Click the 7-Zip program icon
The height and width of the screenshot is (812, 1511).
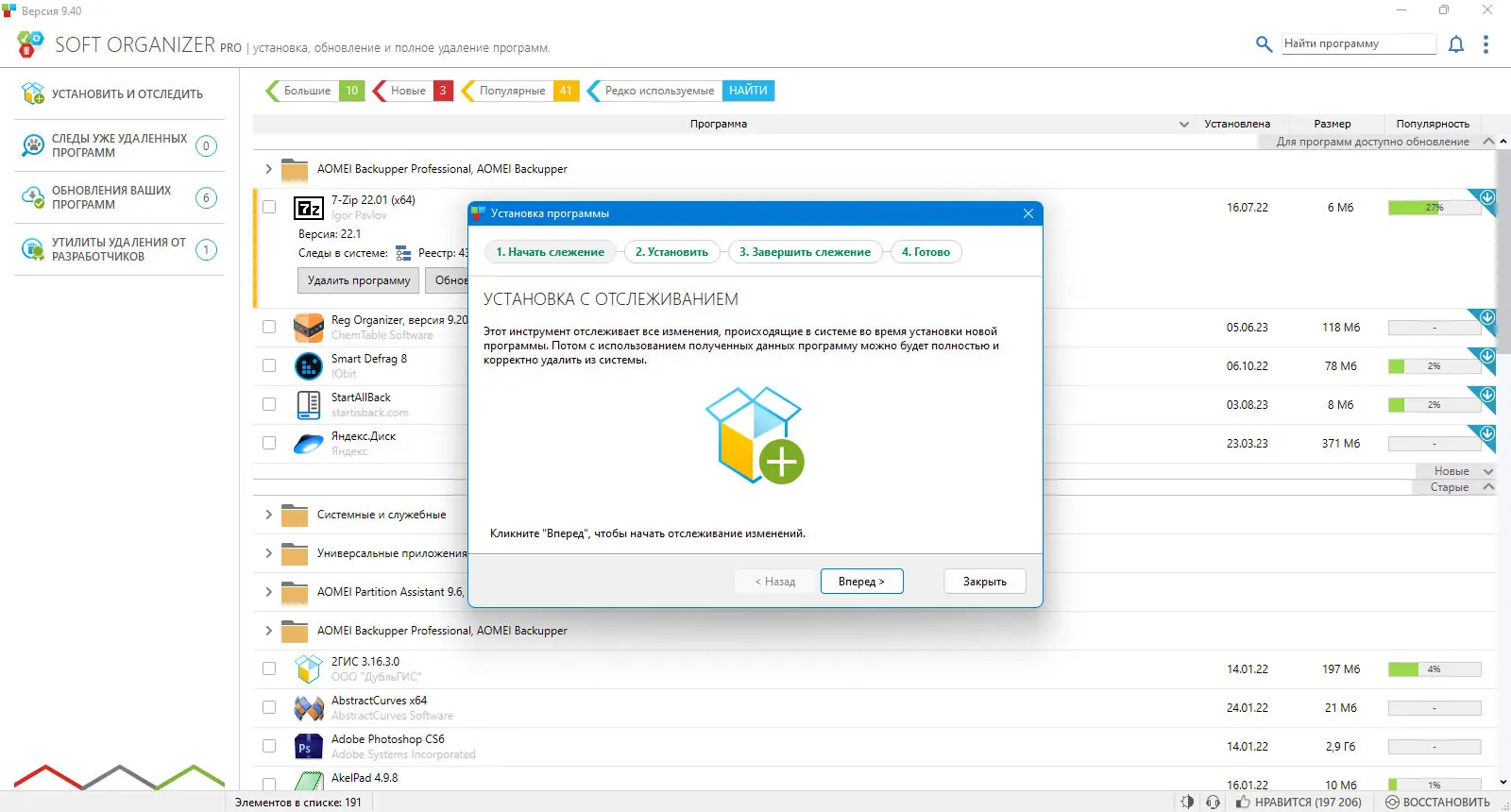(309, 208)
